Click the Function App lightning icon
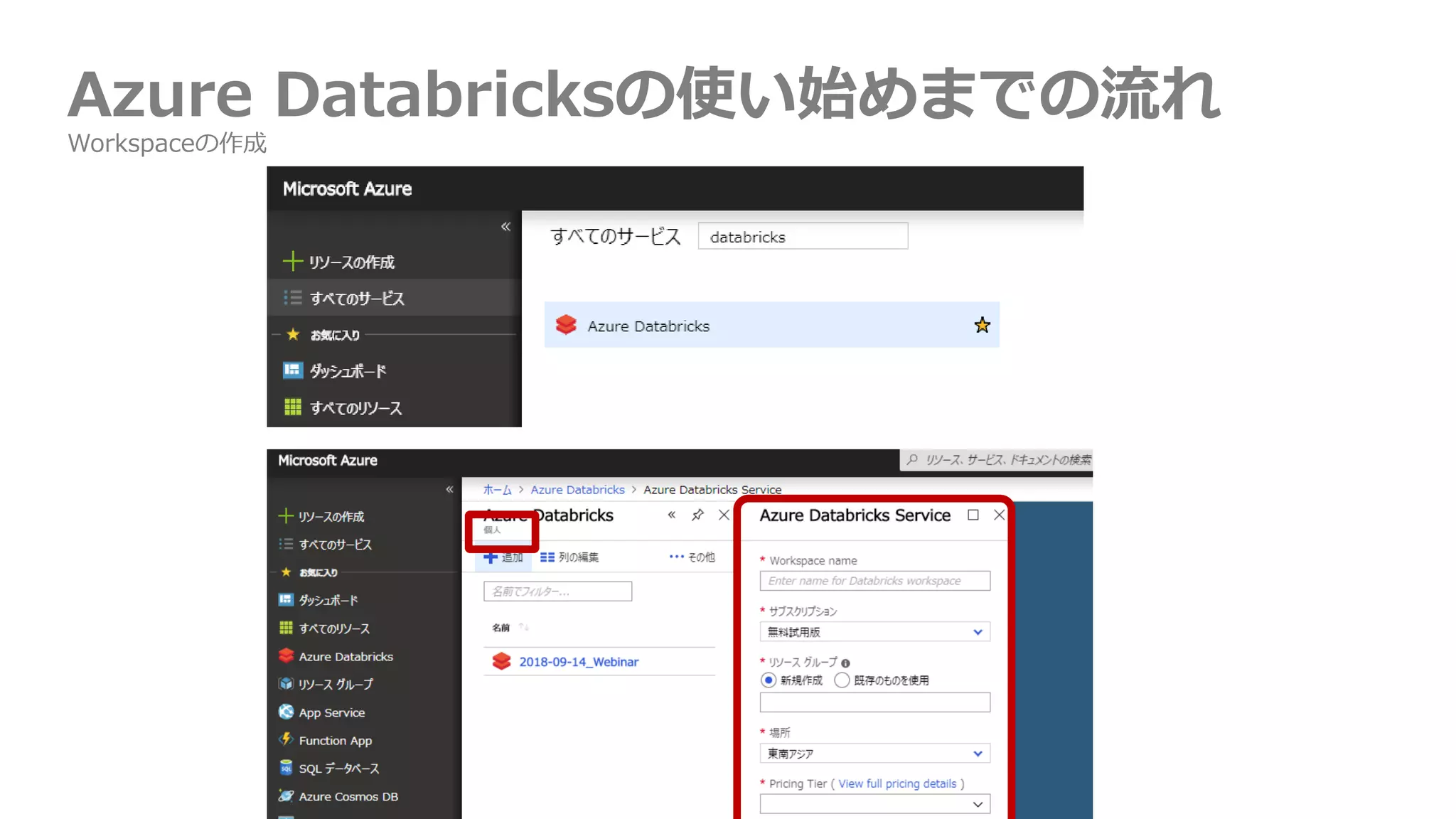1456x819 pixels. click(286, 739)
